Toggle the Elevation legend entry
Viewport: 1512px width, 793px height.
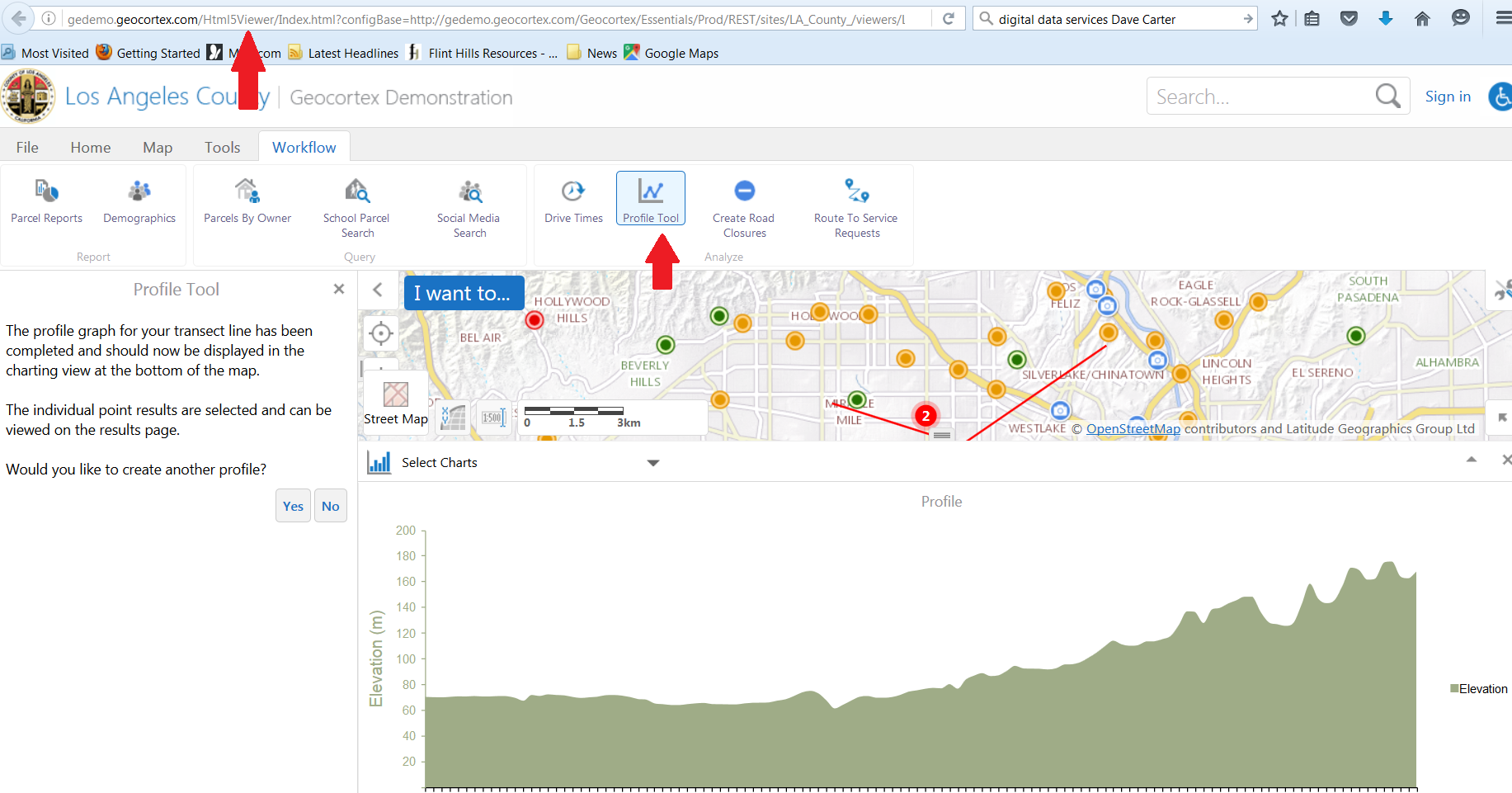1479,688
